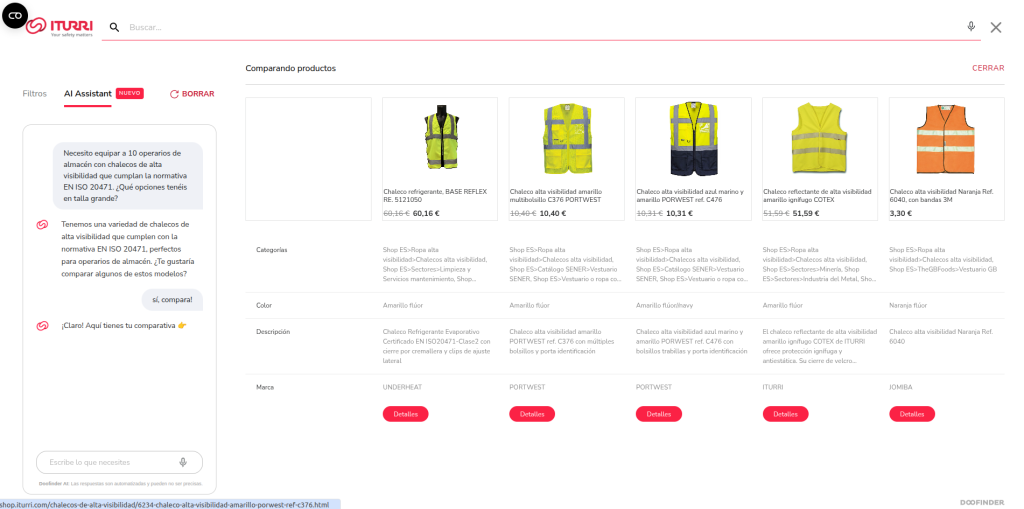
Task: Click the 3,30 € price
Action: pos(901,213)
